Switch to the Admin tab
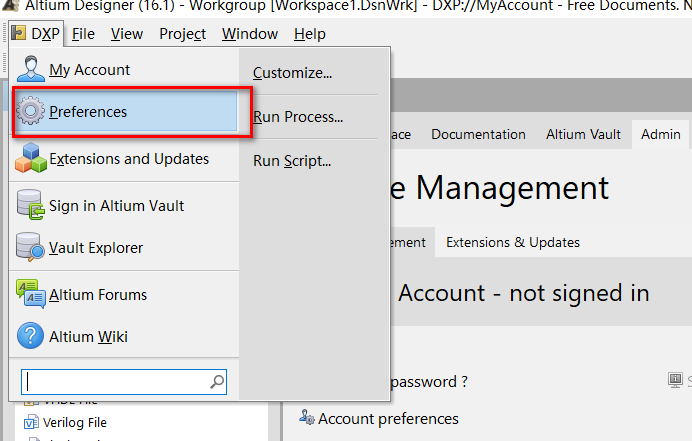This screenshot has width=692, height=441. click(x=661, y=134)
